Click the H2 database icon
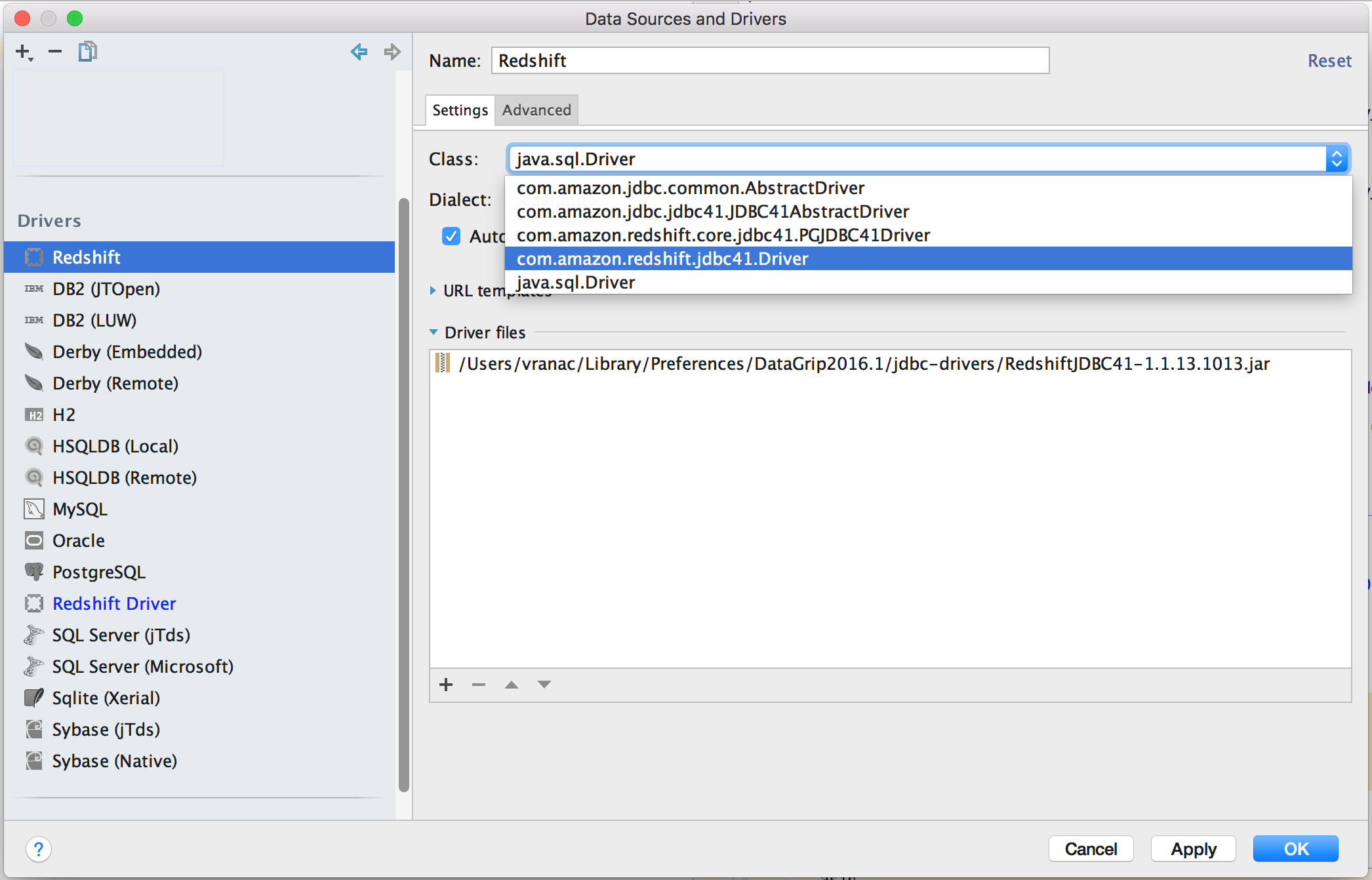This screenshot has height=880, width=1372. [x=34, y=415]
